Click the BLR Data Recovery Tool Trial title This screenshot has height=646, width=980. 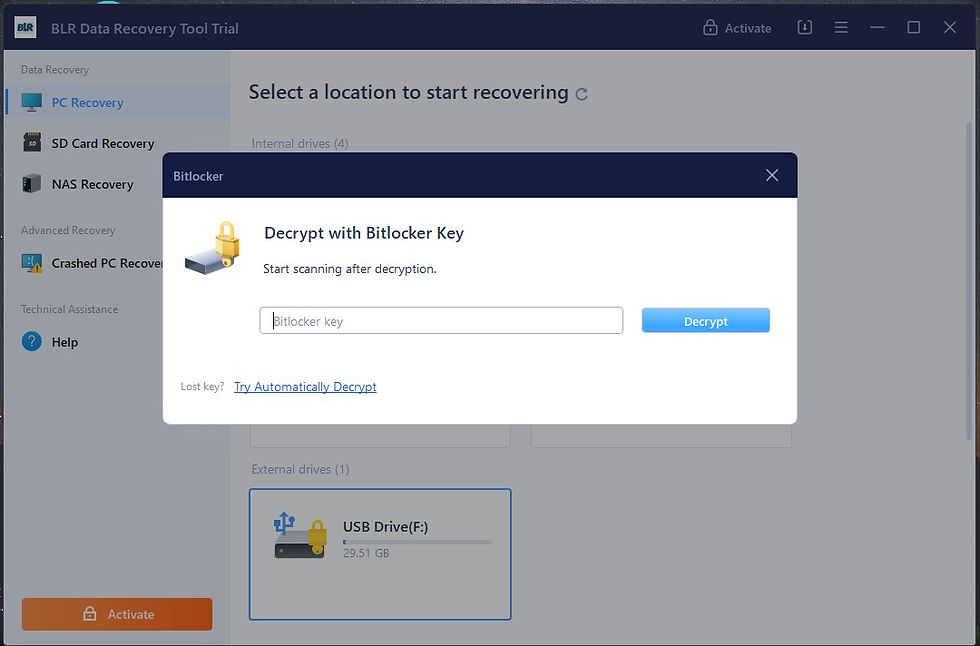(x=145, y=29)
